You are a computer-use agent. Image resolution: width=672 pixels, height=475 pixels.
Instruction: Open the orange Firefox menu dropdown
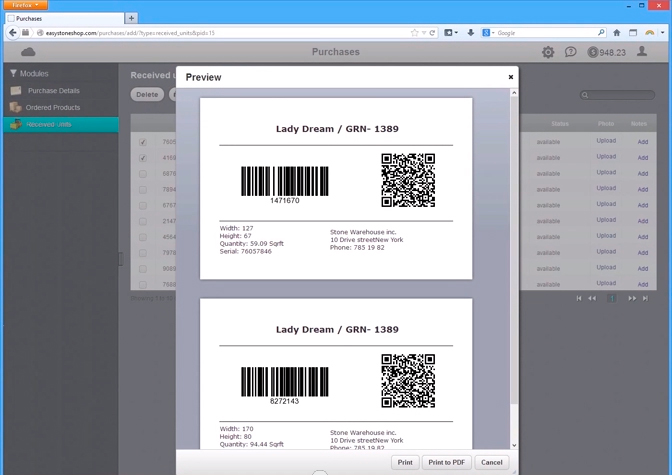pyautogui.click(x=24, y=5)
